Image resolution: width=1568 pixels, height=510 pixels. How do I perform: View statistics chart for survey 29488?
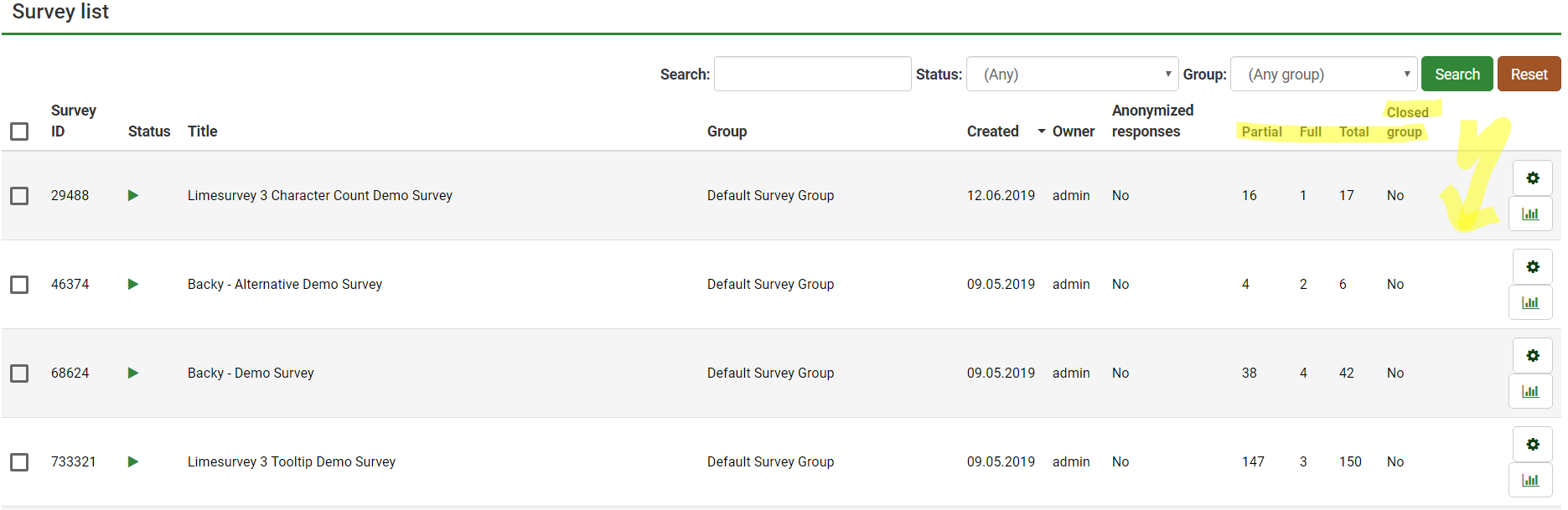[x=1529, y=214]
